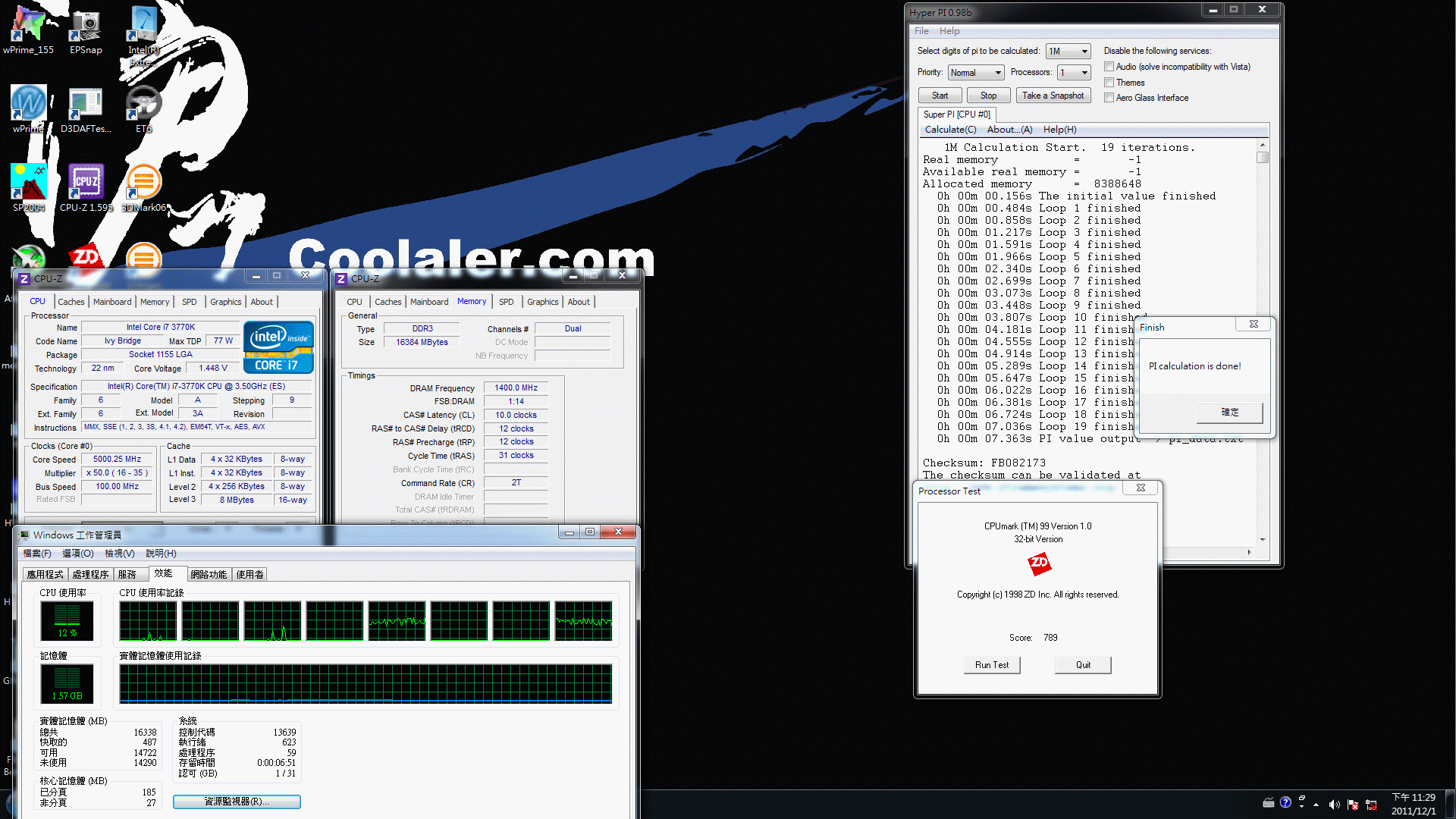This screenshot has height=819, width=1456.
Task: Click the IME keyboard tray icon
Action: click(1269, 802)
